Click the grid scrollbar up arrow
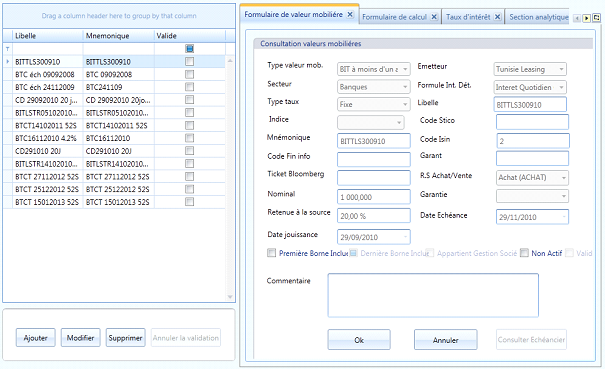Viewport: 606px width, 370px height. click(x=230, y=61)
